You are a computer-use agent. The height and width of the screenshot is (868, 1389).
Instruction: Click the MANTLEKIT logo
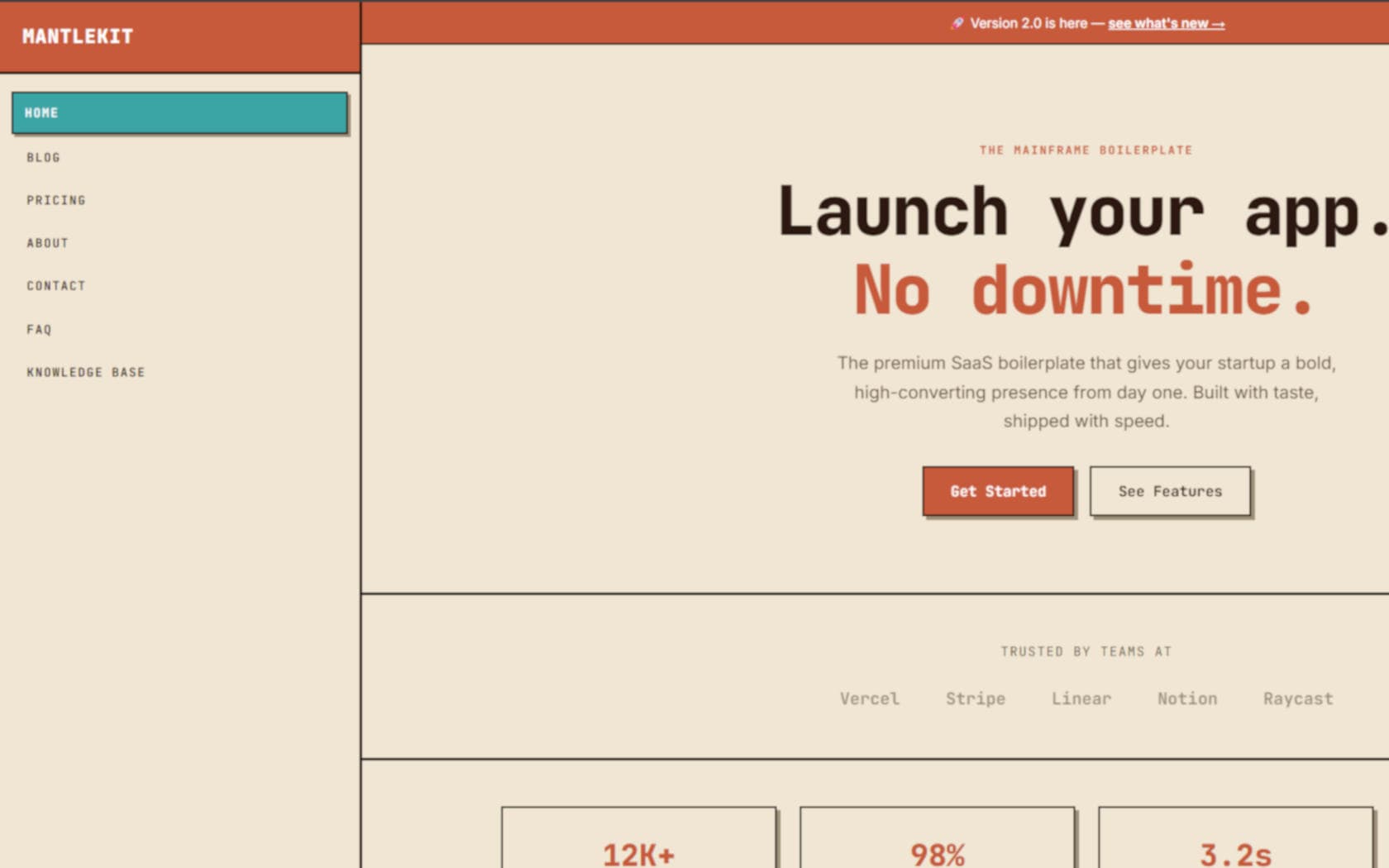click(x=77, y=36)
